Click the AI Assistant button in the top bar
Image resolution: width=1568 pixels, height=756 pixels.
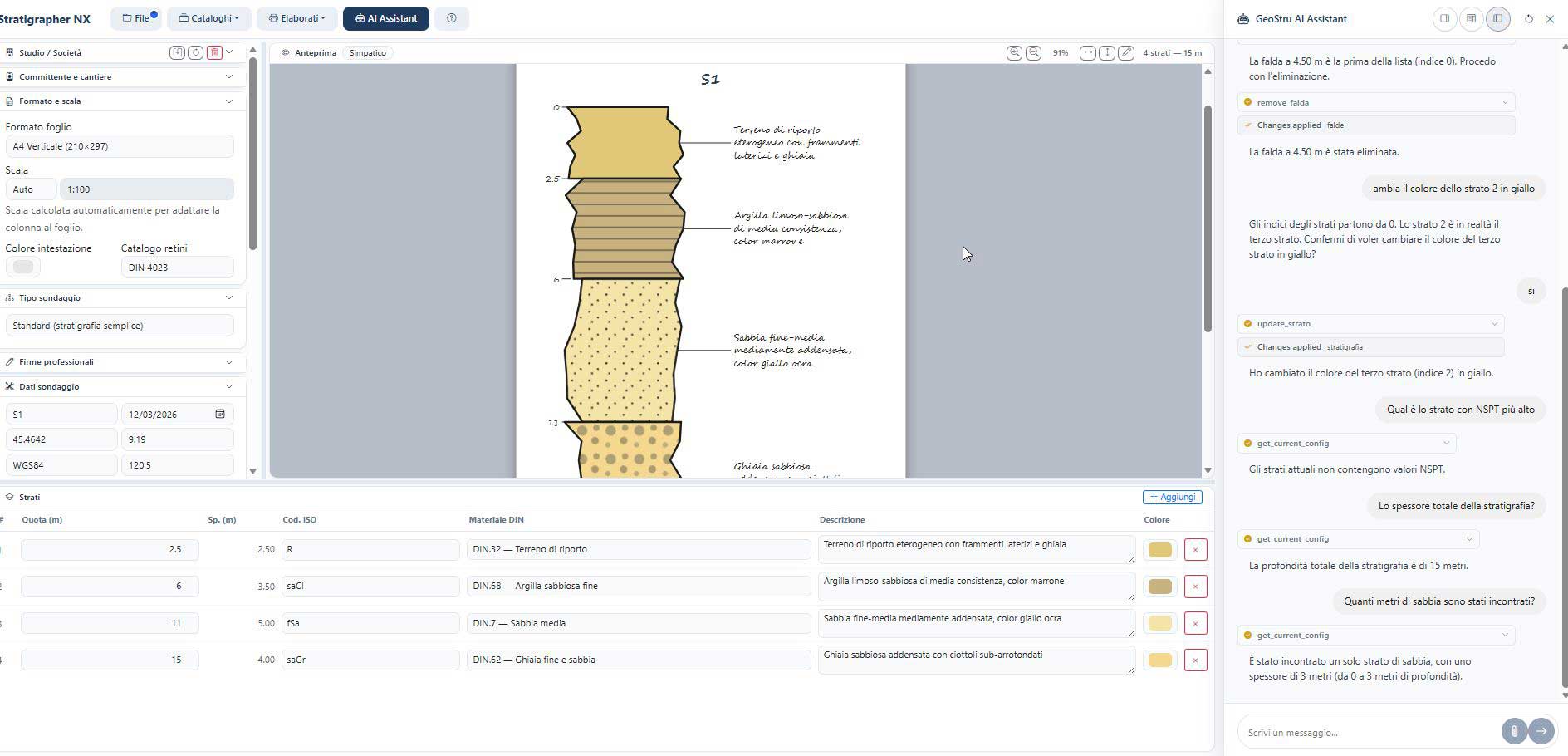385,17
